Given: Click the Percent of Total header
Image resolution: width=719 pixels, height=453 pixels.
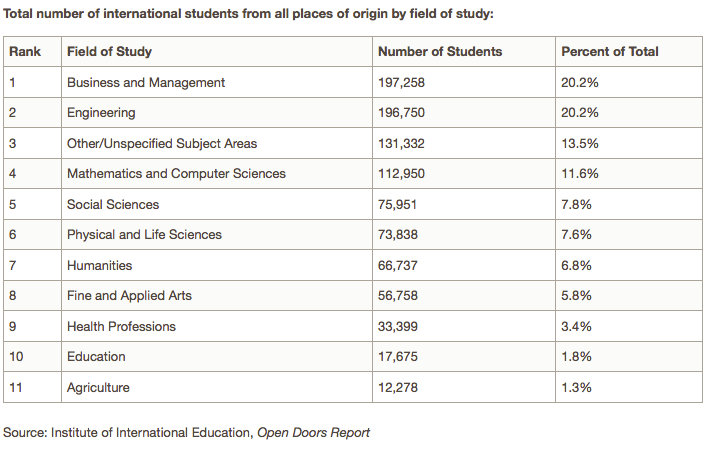Looking at the screenshot, I should click(610, 52).
